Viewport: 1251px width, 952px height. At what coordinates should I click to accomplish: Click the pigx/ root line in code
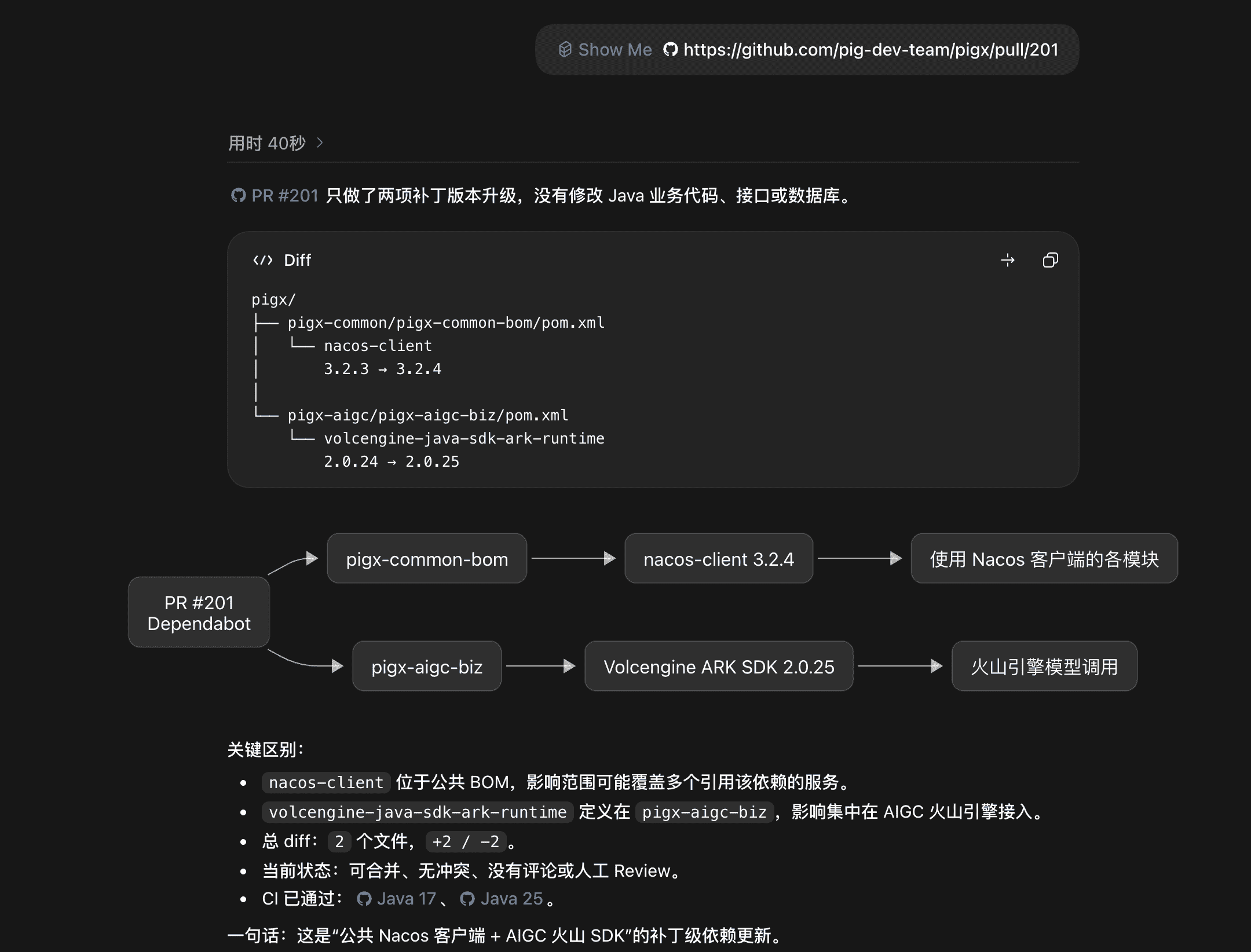click(x=273, y=299)
